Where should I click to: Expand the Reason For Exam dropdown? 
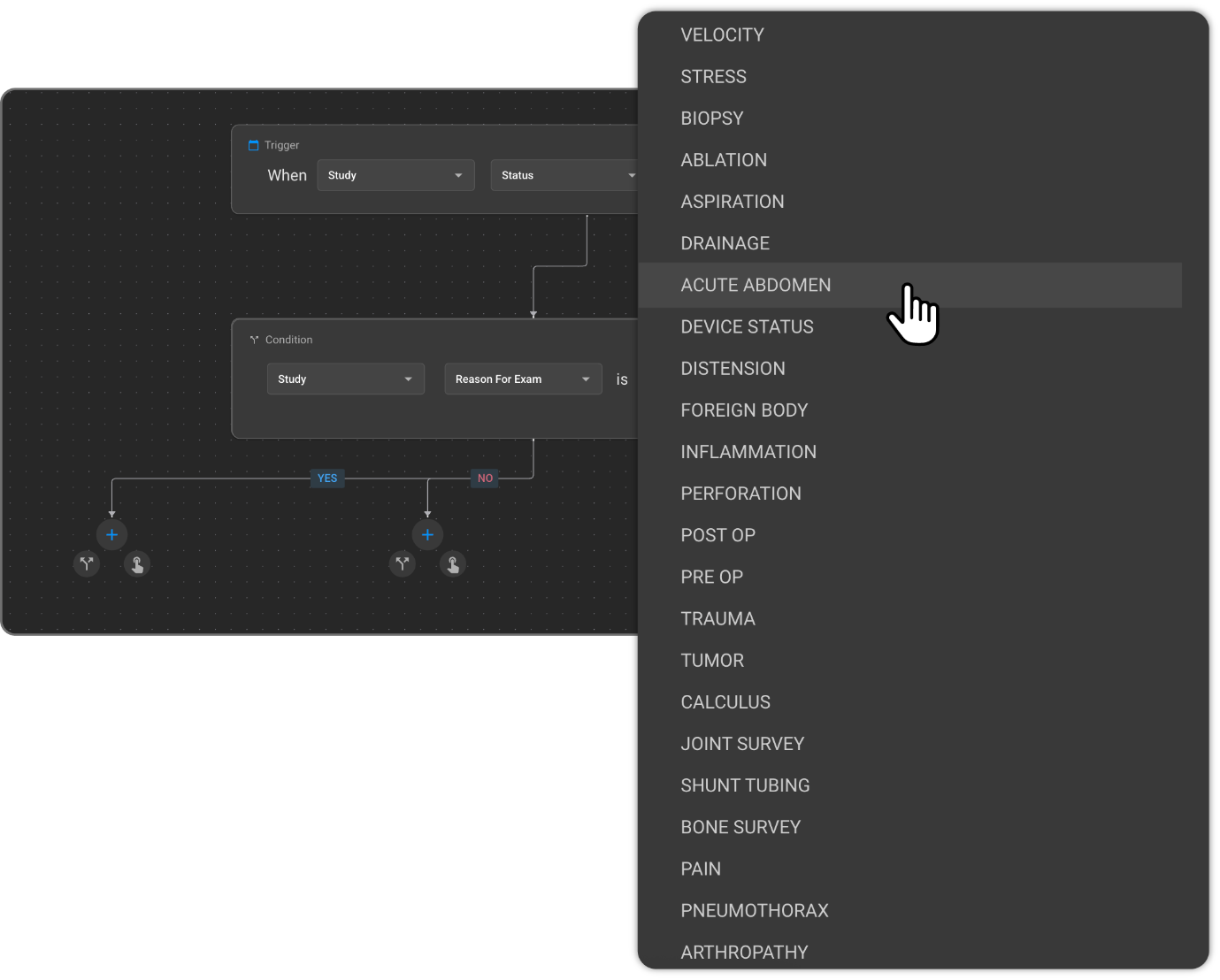click(x=523, y=379)
